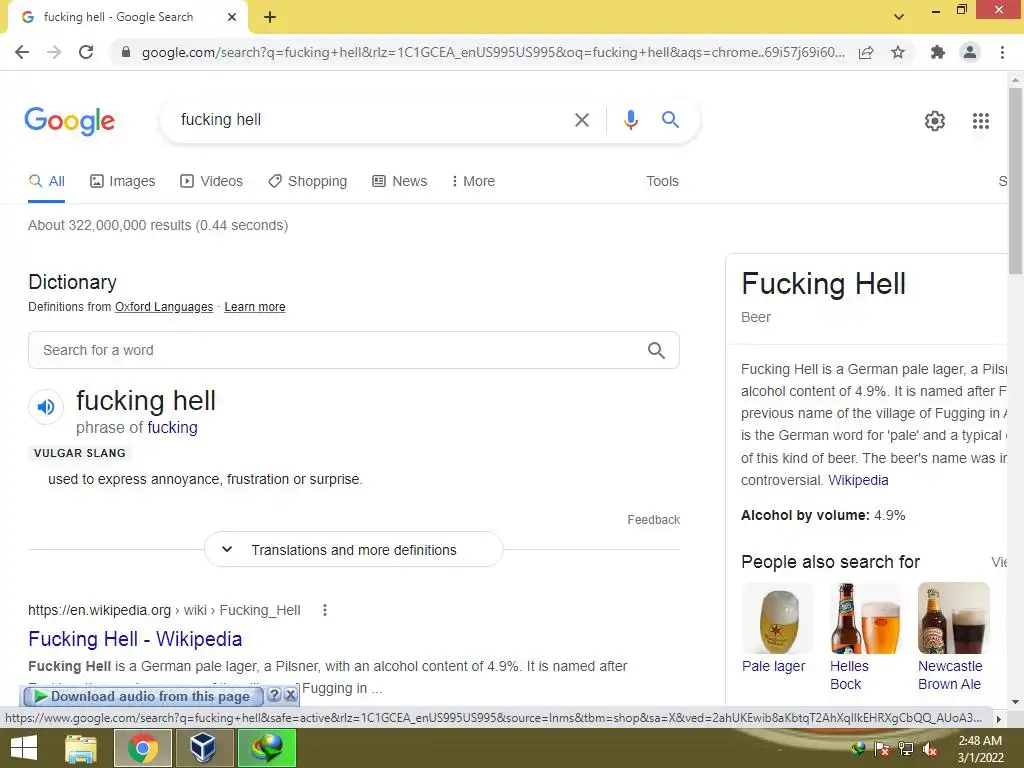Click the Google logo
The image size is (1024, 768).
(x=69, y=121)
